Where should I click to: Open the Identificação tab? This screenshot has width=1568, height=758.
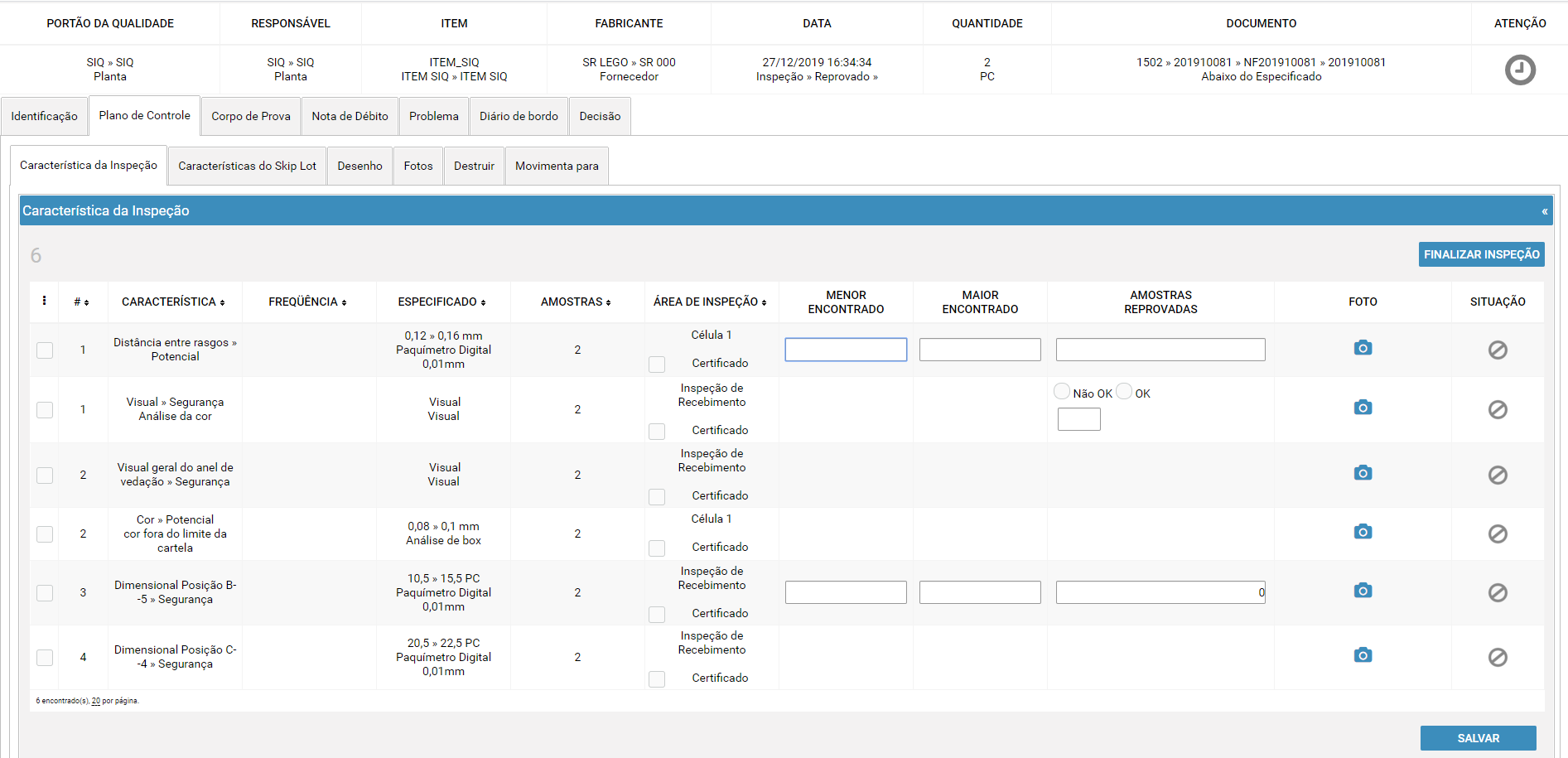point(44,116)
